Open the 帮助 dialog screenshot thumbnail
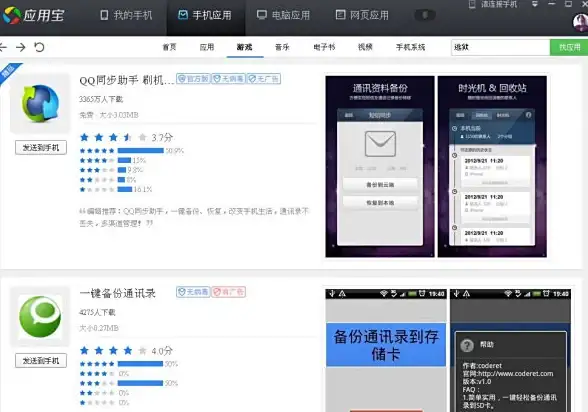 point(510,350)
